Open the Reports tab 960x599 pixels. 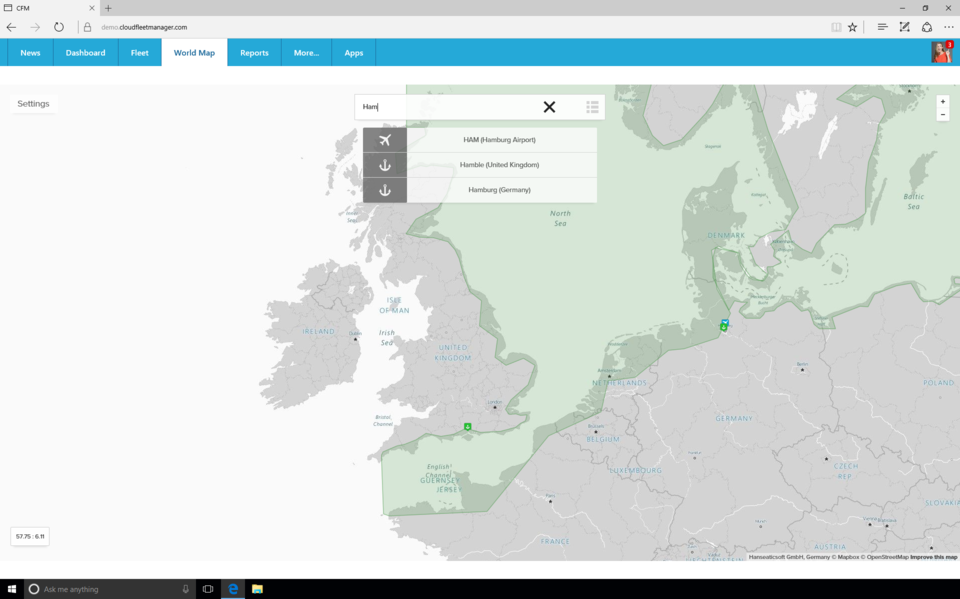254,53
